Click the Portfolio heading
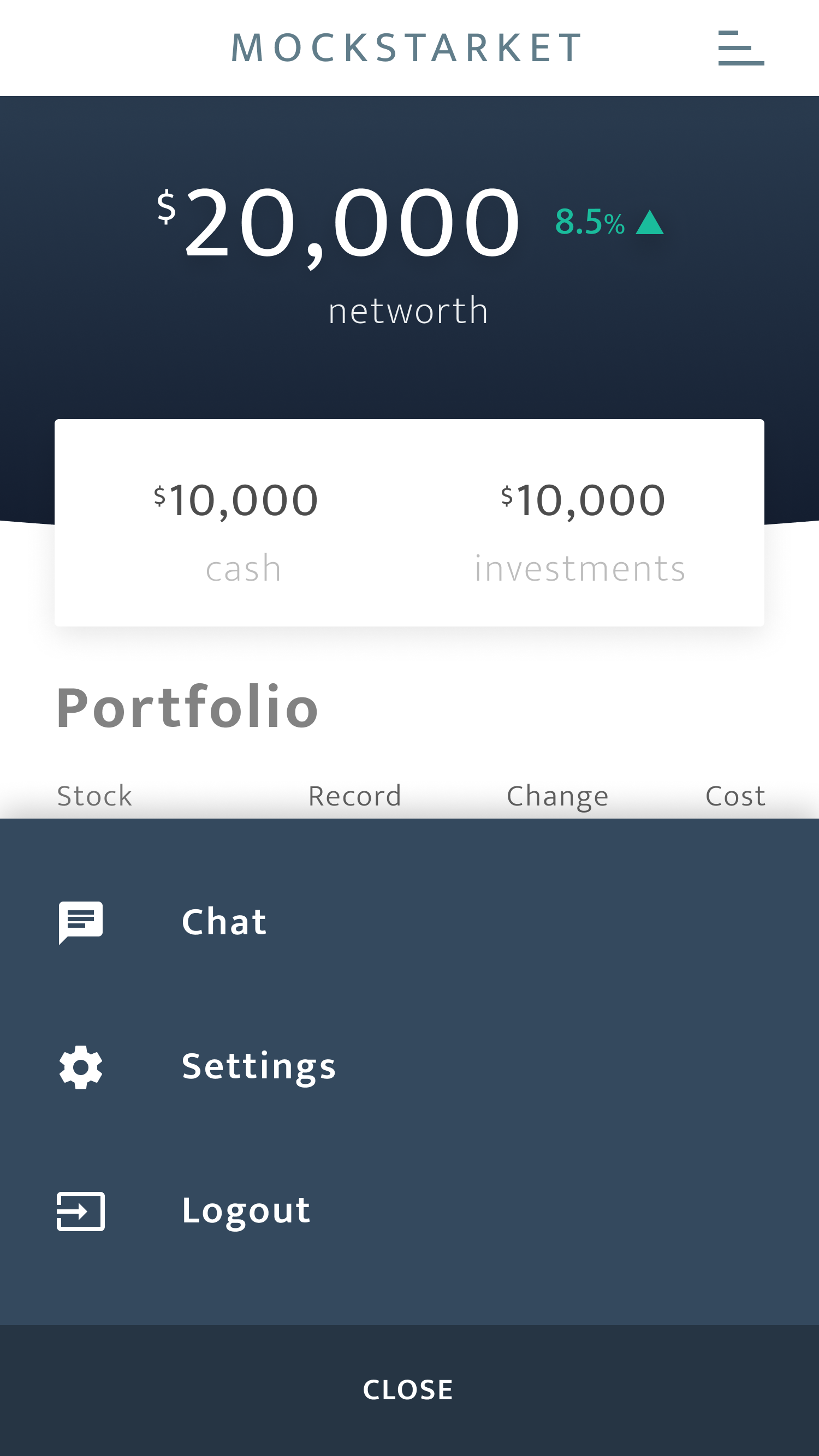This screenshot has height=1456, width=819. [x=187, y=707]
